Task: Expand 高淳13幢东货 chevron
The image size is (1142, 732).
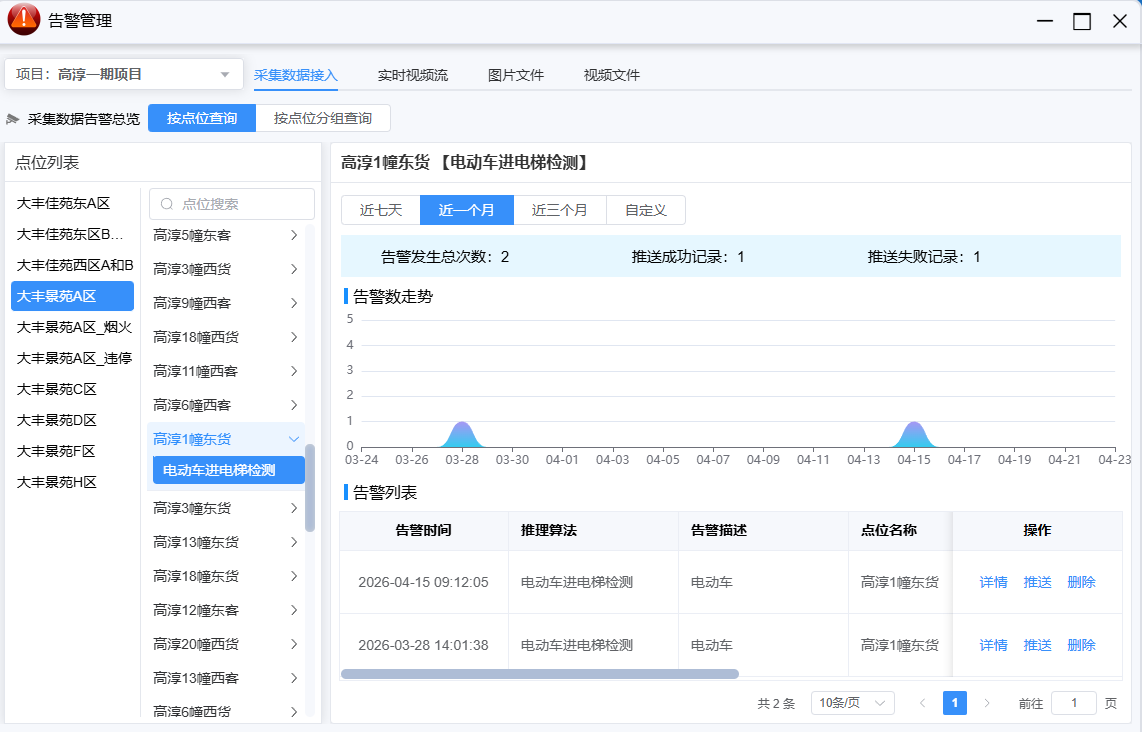Action: pyautogui.click(x=294, y=542)
